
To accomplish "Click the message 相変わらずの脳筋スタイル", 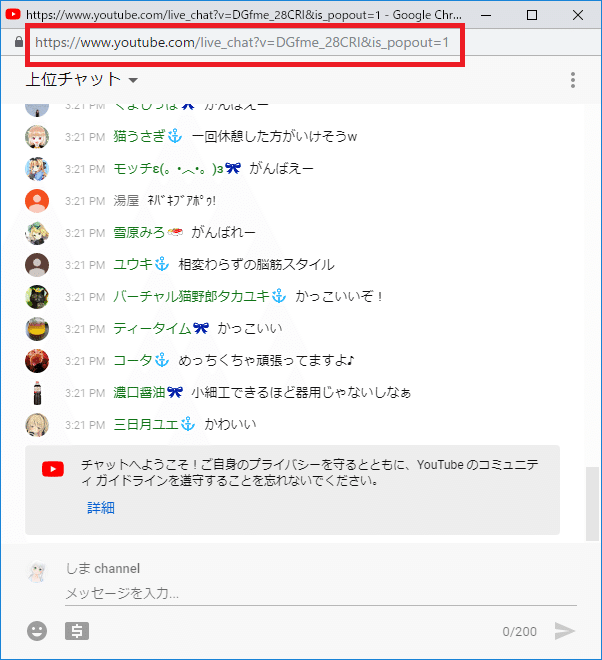I will (256, 264).
